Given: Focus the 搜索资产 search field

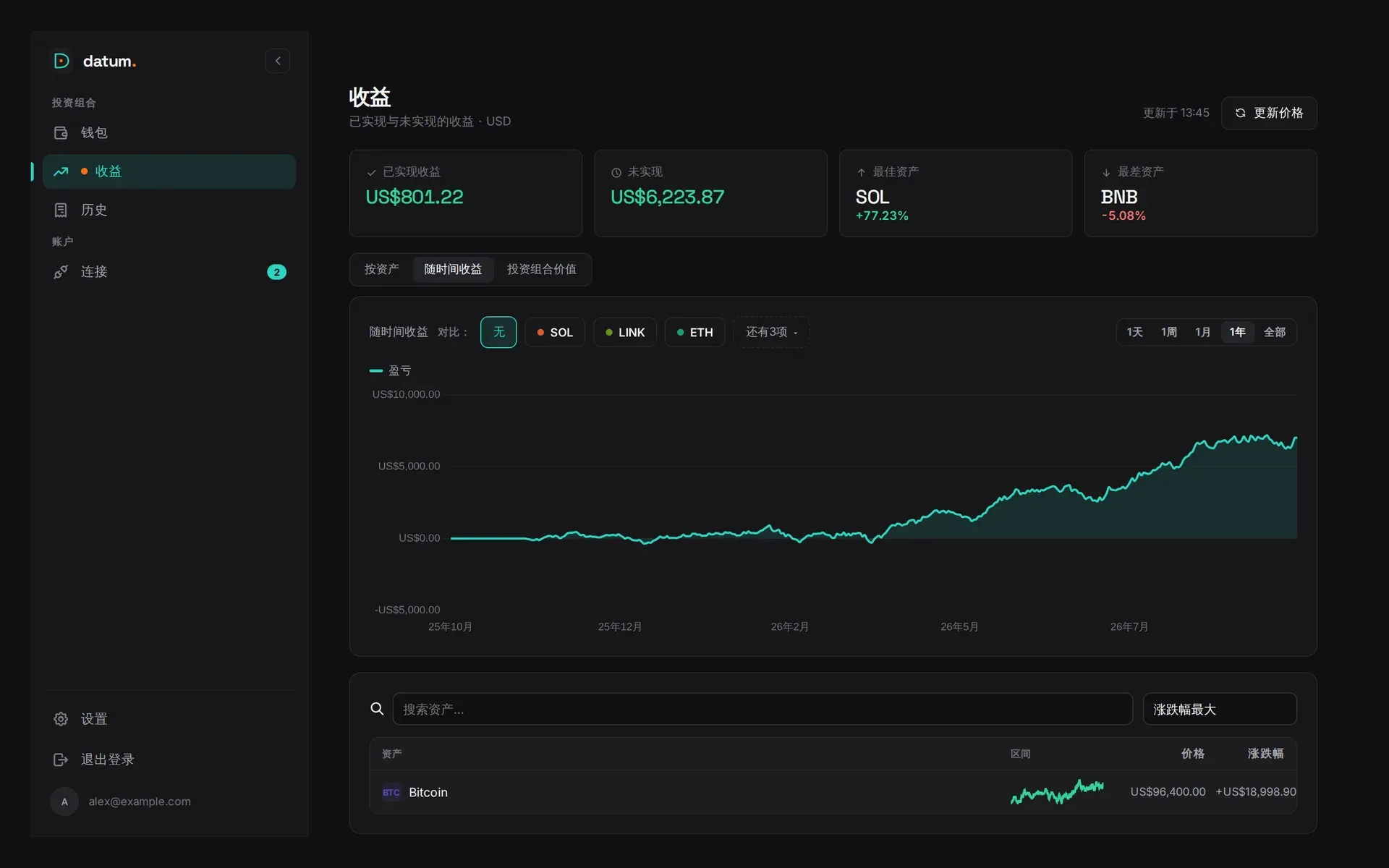Looking at the screenshot, I should tap(763, 709).
